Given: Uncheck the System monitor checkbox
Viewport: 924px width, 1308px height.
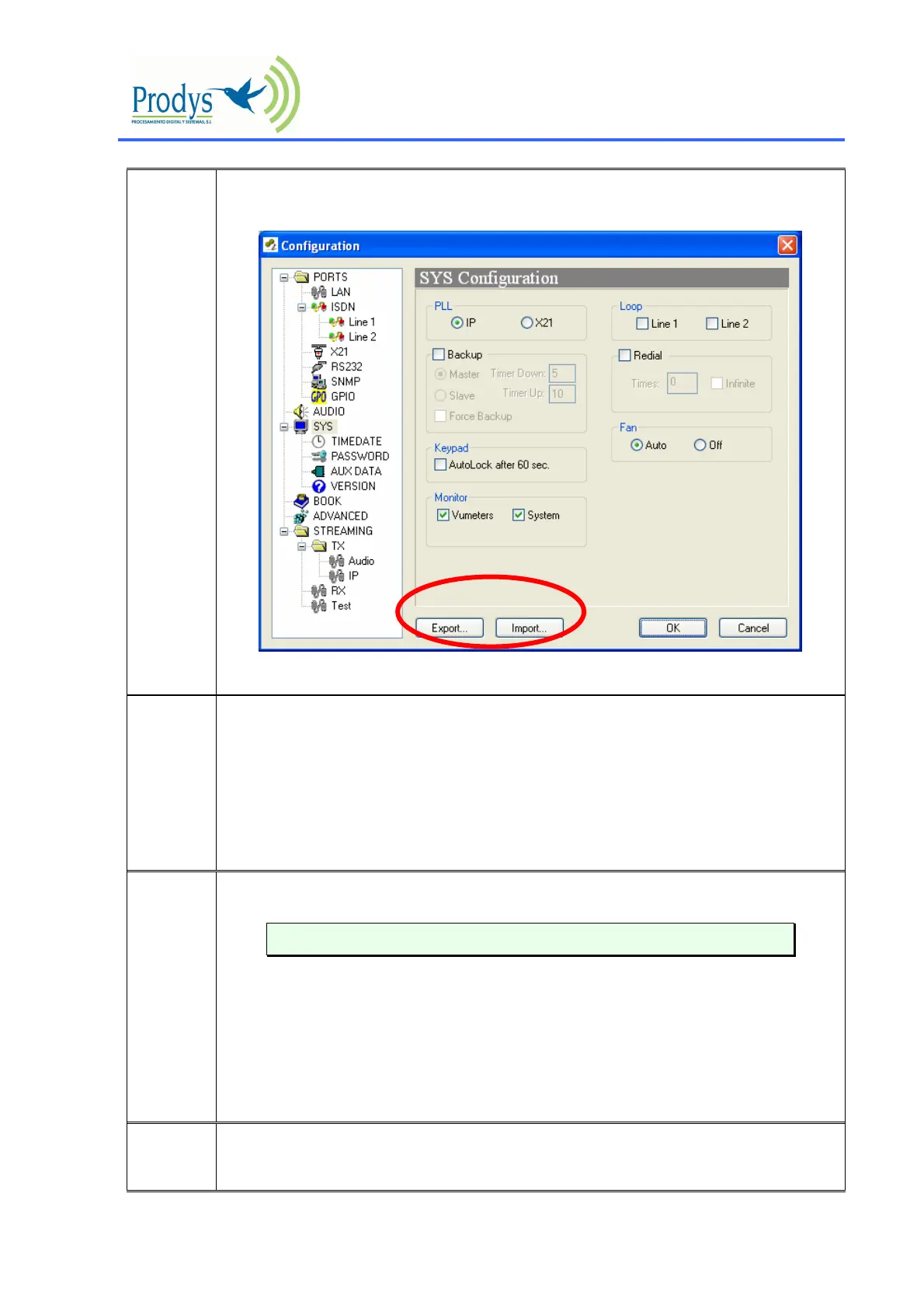Looking at the screenshot, I should pos(519,515).
